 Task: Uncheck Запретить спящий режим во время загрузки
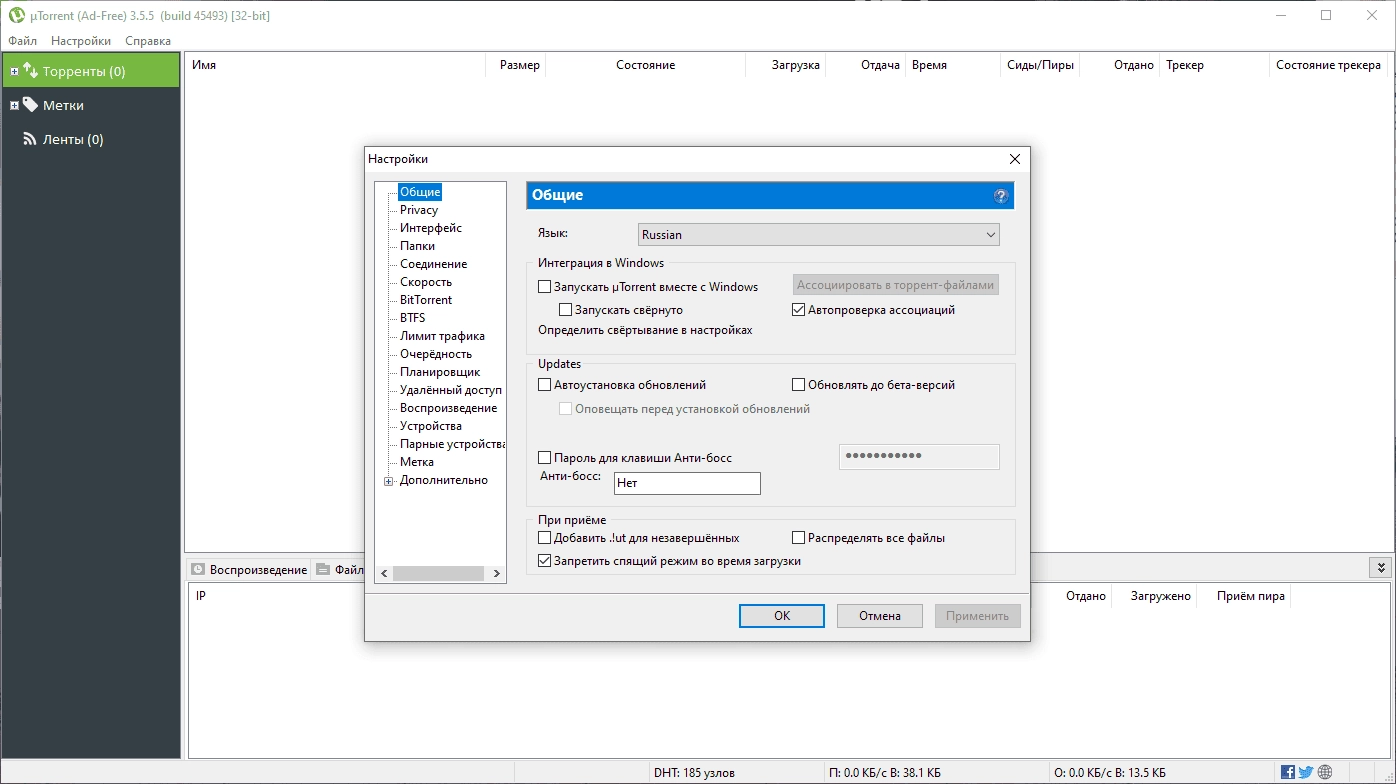pyautogui.click(x=545, y=561)
